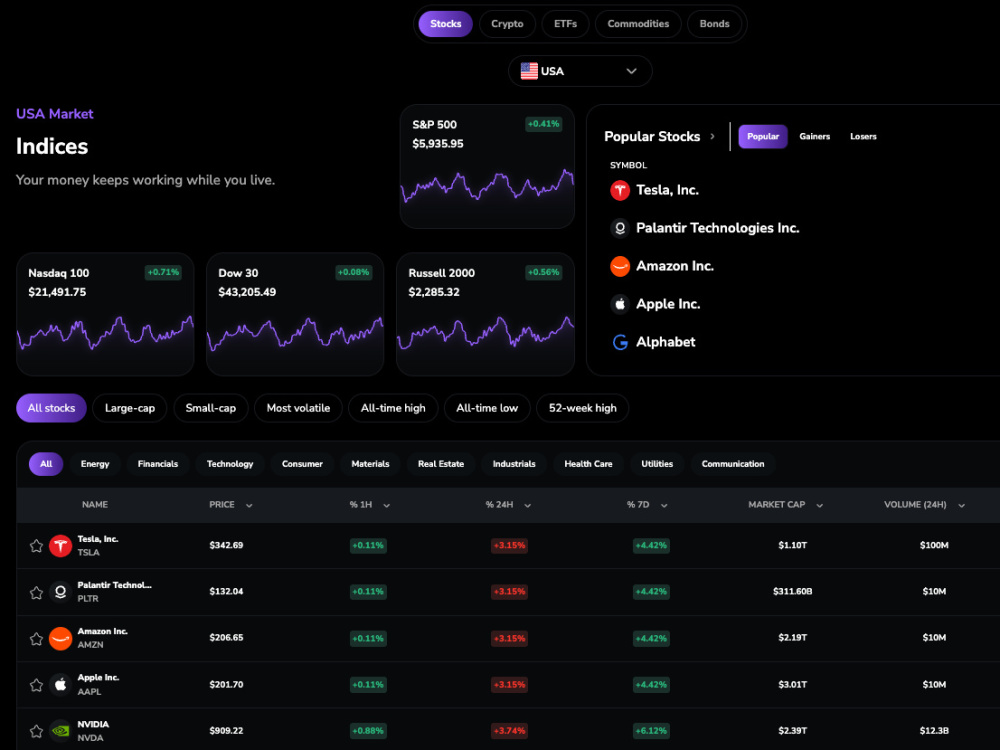Open Alphabet G logo in Popular Stocks
Viewport: 1000px width, 750px height.
pos(620,342)
